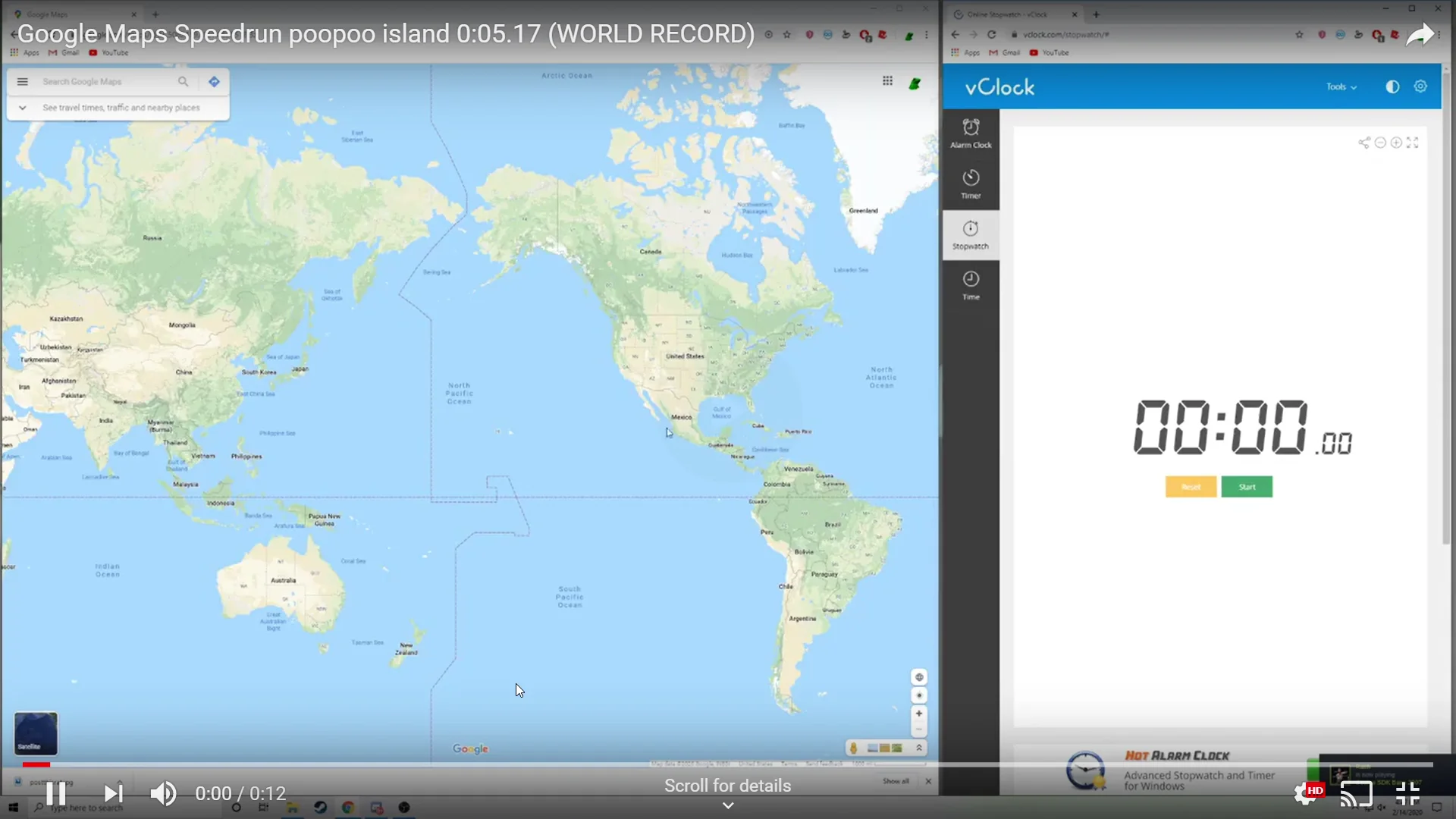Viewport: 1456px width, 819px height.
Task: Show your location on the map
Action: point(919,695)
